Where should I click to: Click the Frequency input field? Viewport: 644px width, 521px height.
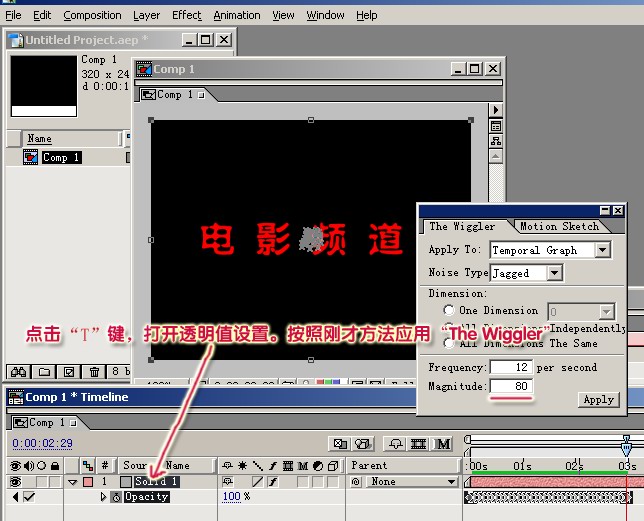[511, 367]
